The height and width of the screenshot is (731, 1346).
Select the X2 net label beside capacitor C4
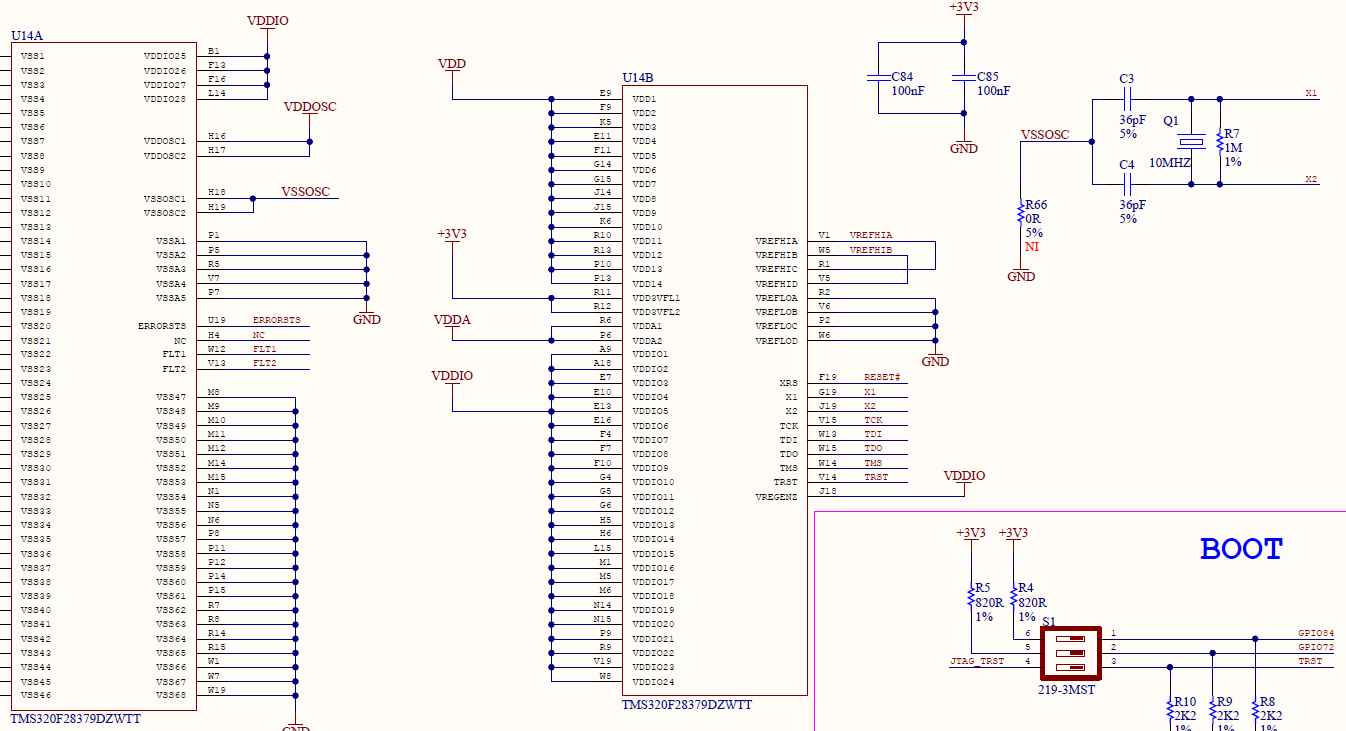coord(1311,179)
